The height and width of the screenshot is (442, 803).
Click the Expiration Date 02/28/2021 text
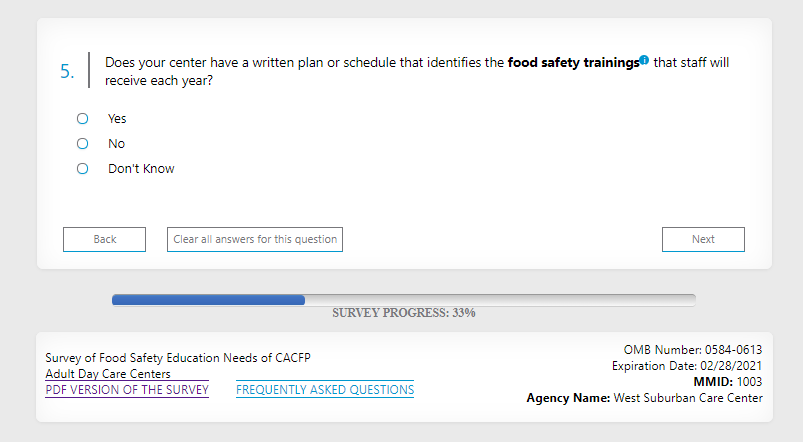pos(687,366)
